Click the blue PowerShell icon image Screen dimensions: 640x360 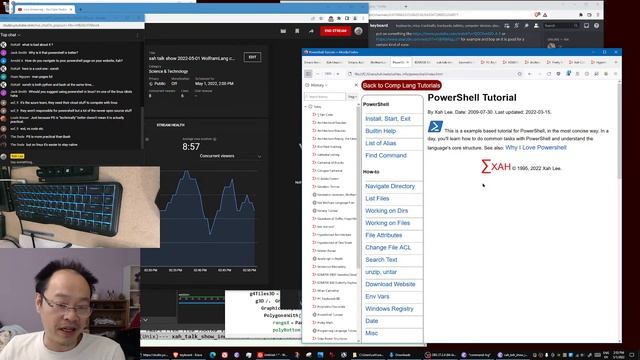435,127
